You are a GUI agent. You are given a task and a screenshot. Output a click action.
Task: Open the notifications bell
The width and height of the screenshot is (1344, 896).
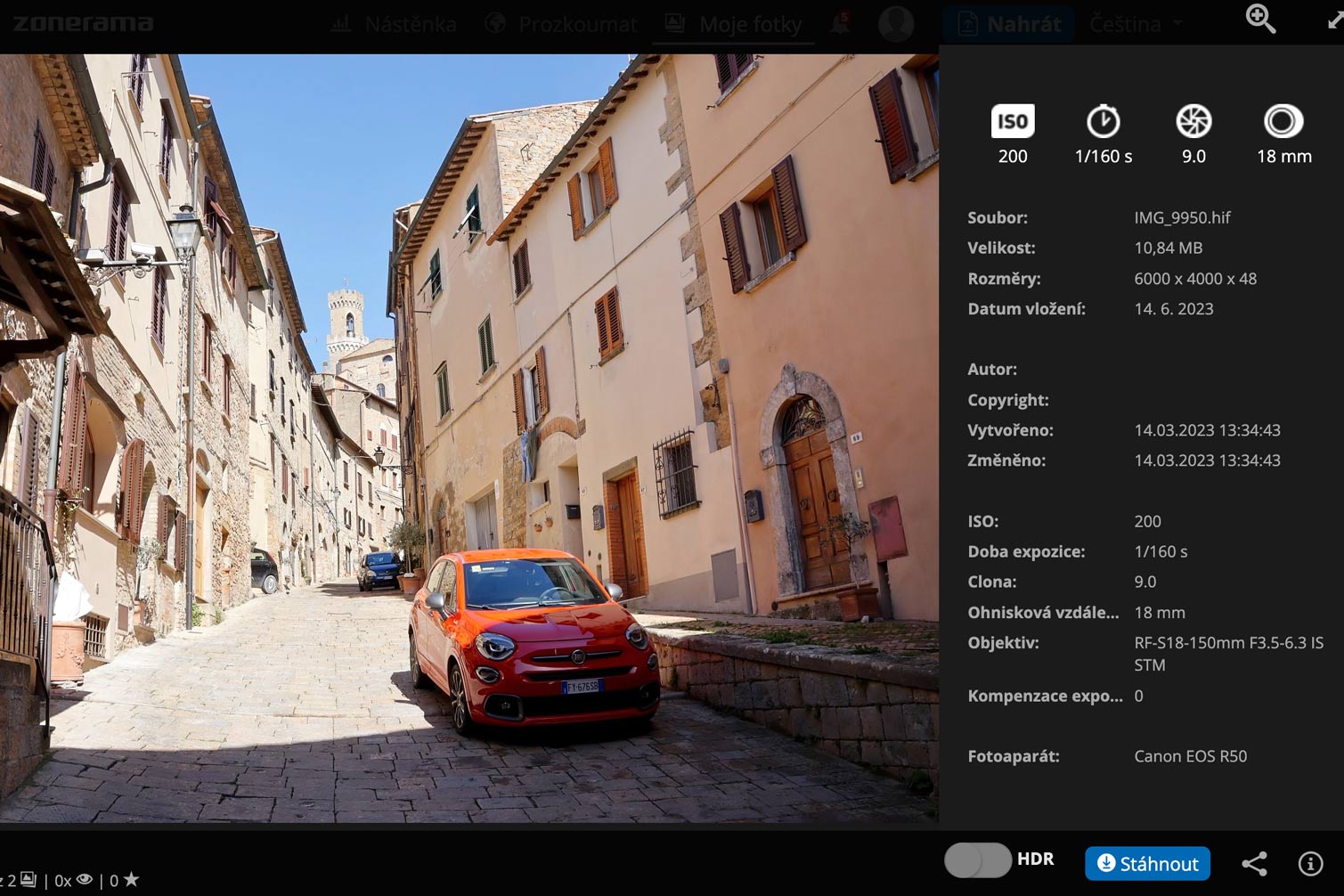840,23
